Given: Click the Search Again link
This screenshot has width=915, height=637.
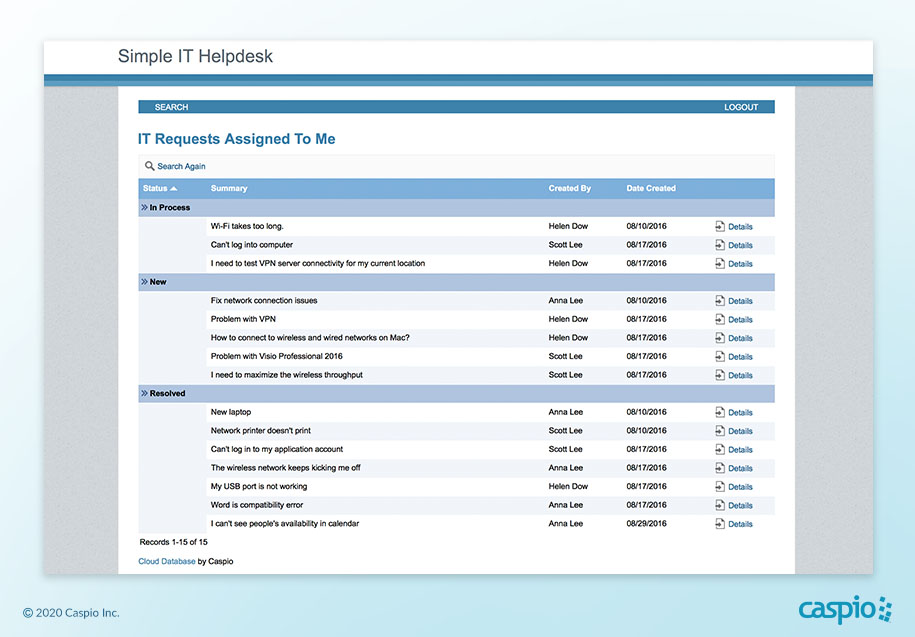Looking at the screenshot, I should pyautogui.click(x=181, y=166).
